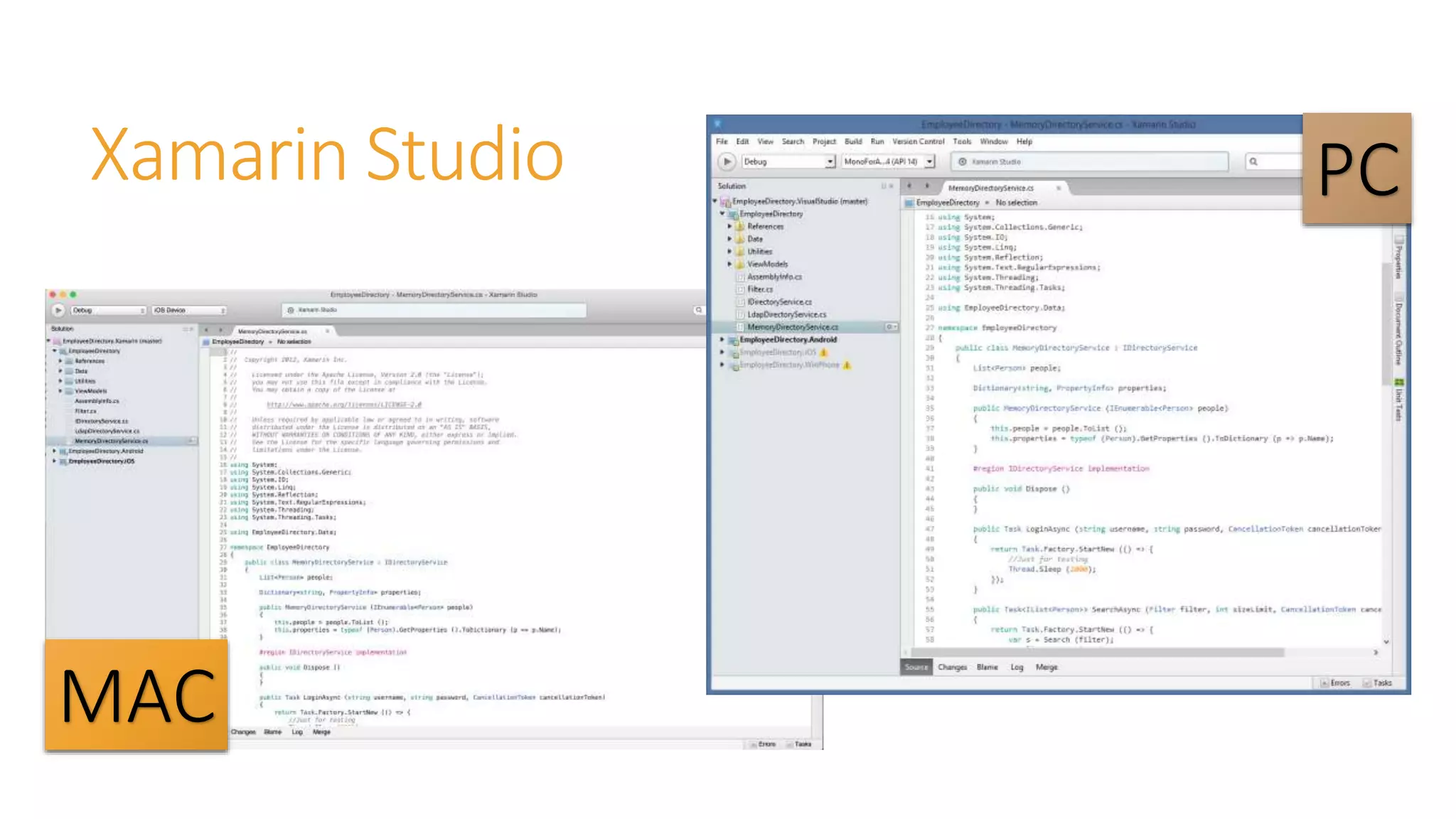Expand References folder in Mac solution tree
The image size is (1456, 819).
pyautogui.click(x=60, y=361)
